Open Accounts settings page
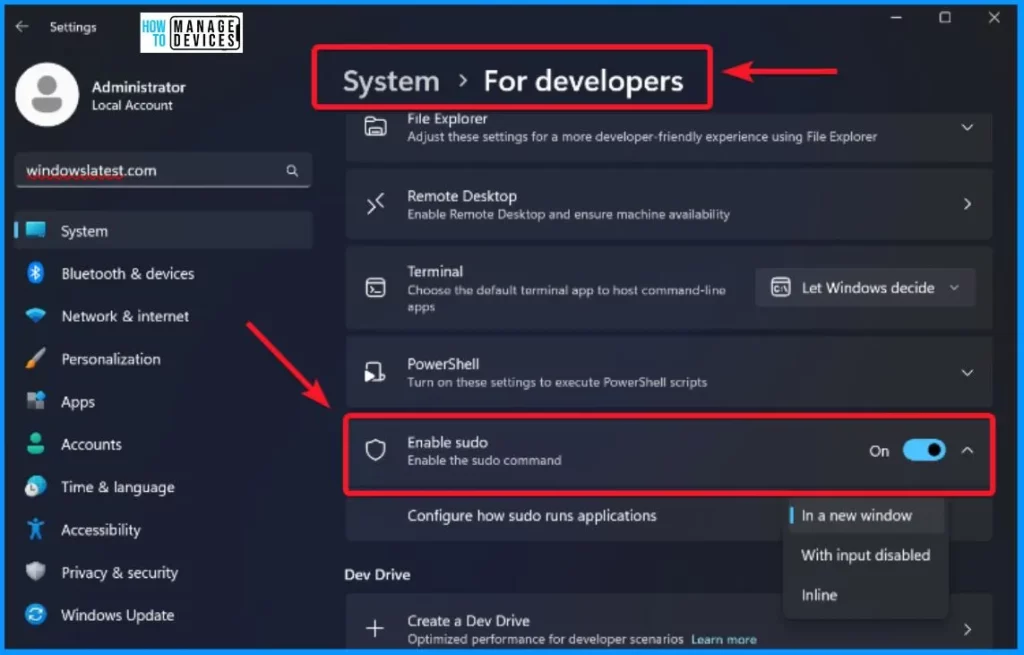 click(163, 444)
